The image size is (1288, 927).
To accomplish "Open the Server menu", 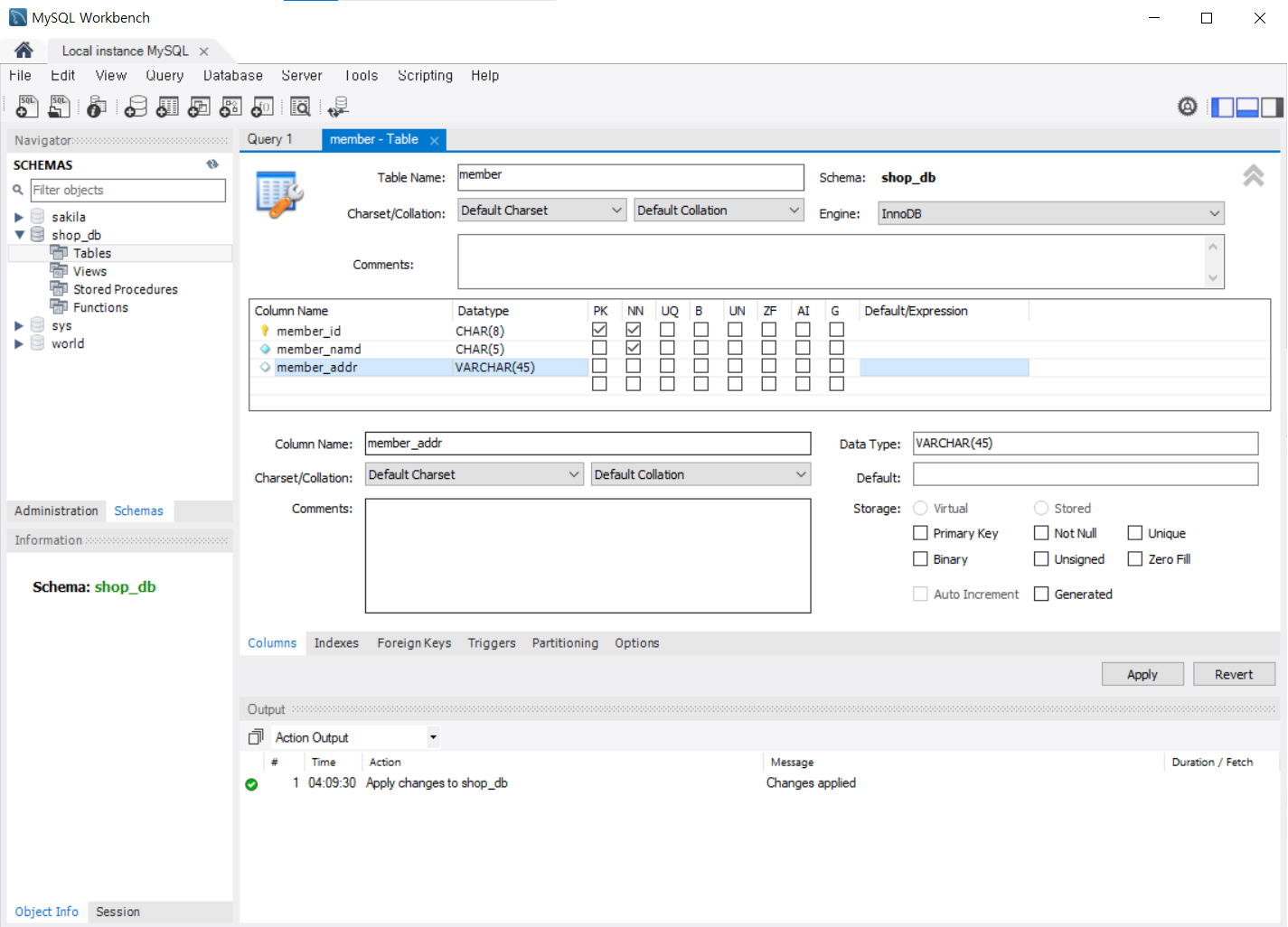I will 302,76.
